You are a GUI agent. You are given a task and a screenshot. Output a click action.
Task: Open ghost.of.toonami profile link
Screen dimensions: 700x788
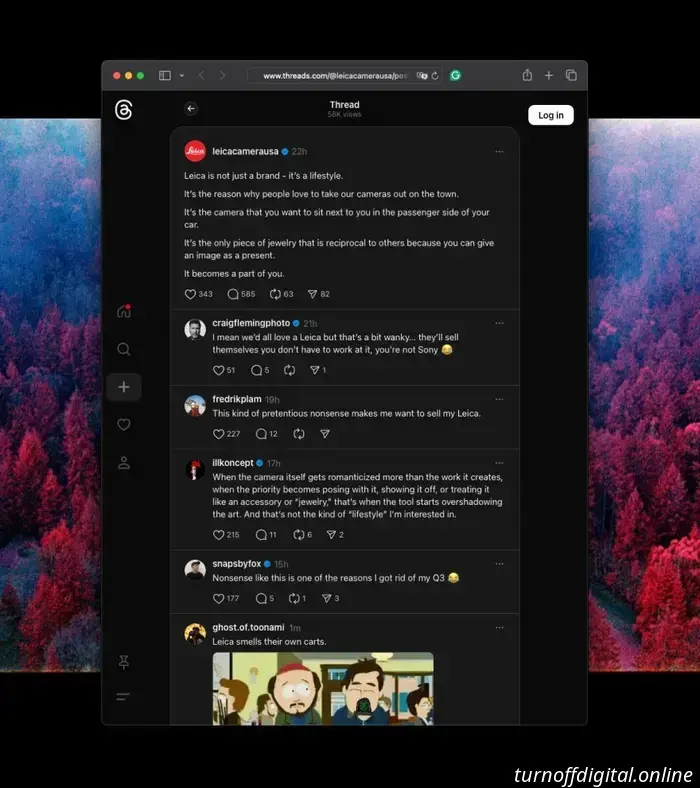click(x=248, y=627)
